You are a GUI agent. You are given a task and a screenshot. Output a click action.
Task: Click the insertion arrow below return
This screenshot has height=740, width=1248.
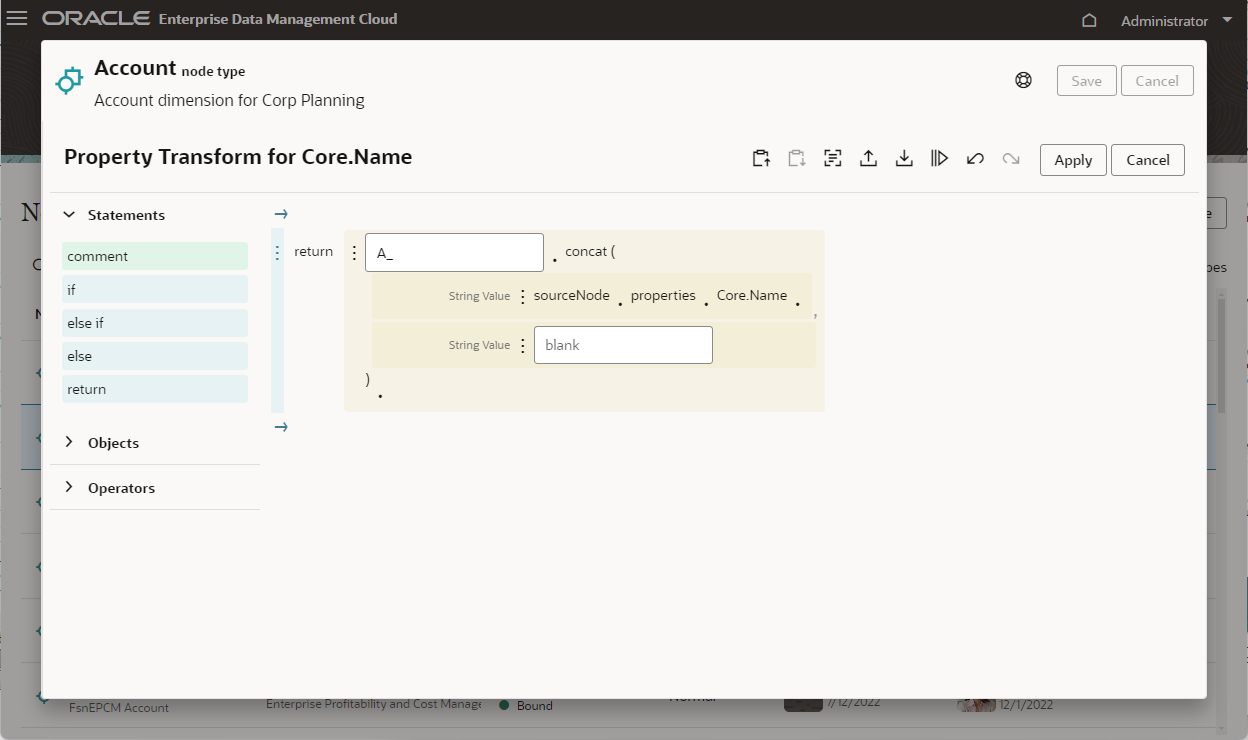(281, 427)
